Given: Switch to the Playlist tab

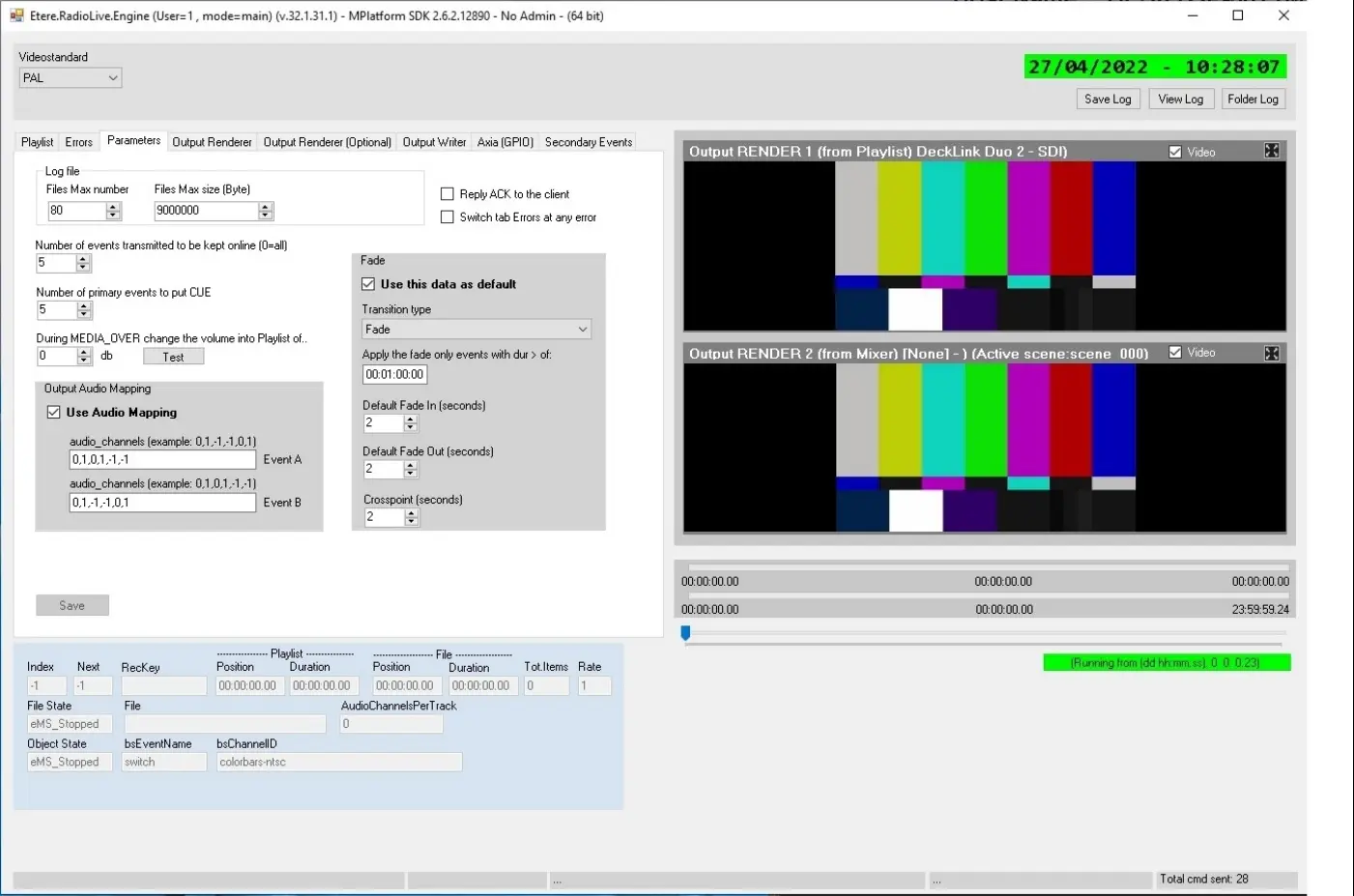Looking at the screenshot, I should pyautogui.click(x=37, y=142).
